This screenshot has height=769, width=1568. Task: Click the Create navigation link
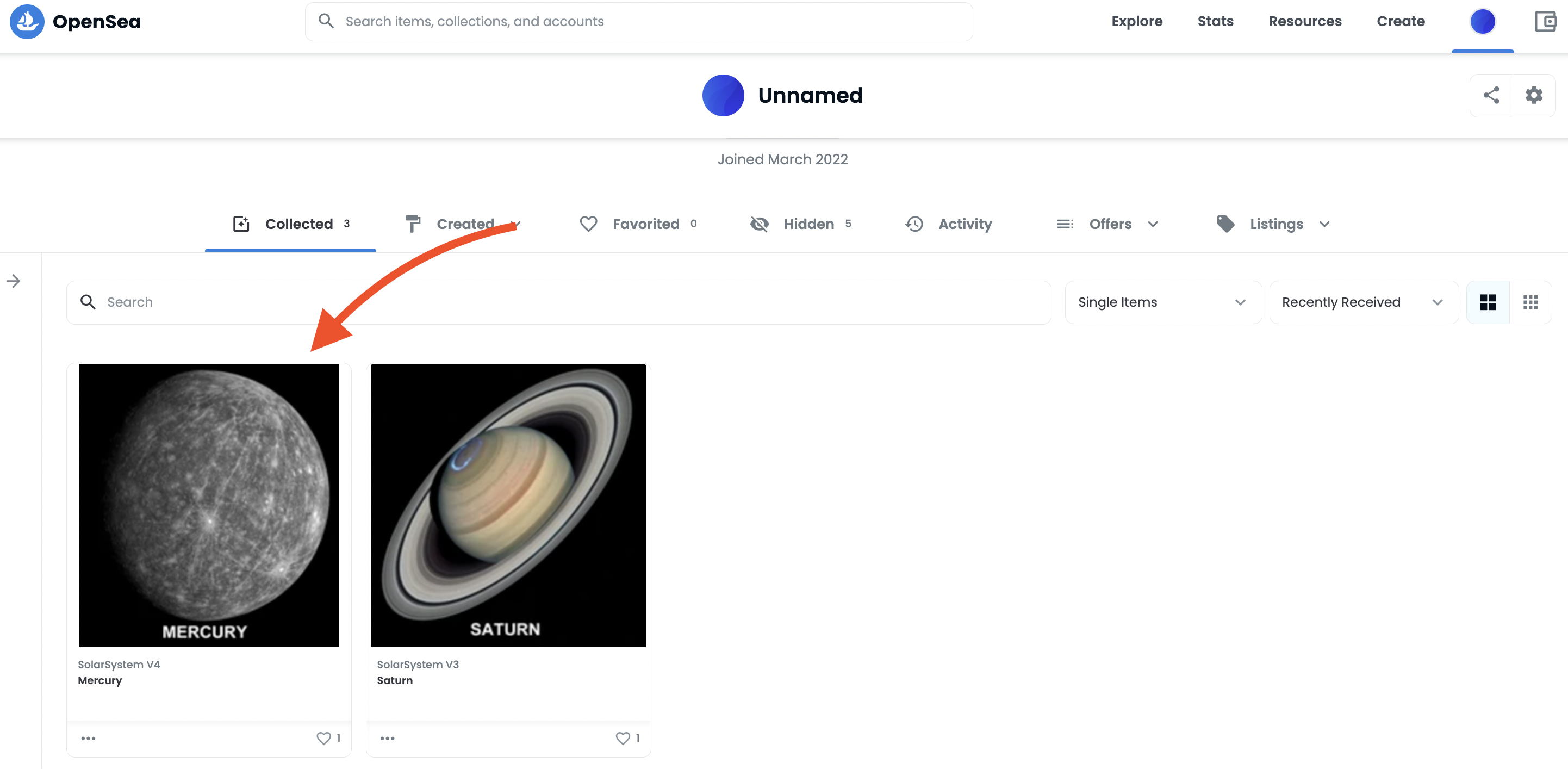1400,21
